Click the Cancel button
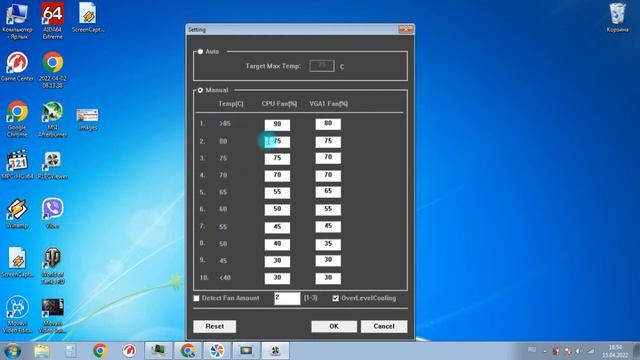The width and height of the screenshot is (640, 360). coord(384,326)
